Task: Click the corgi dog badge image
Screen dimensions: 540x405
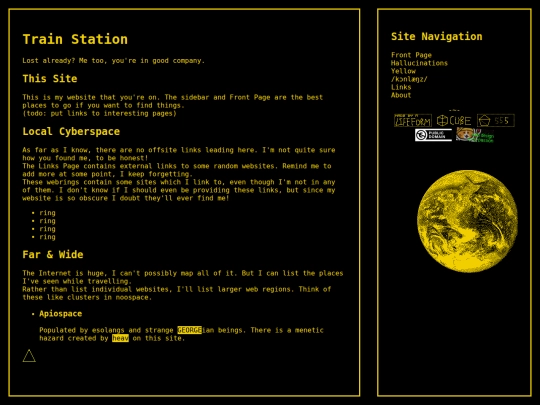Action: [x=475, y=135]
